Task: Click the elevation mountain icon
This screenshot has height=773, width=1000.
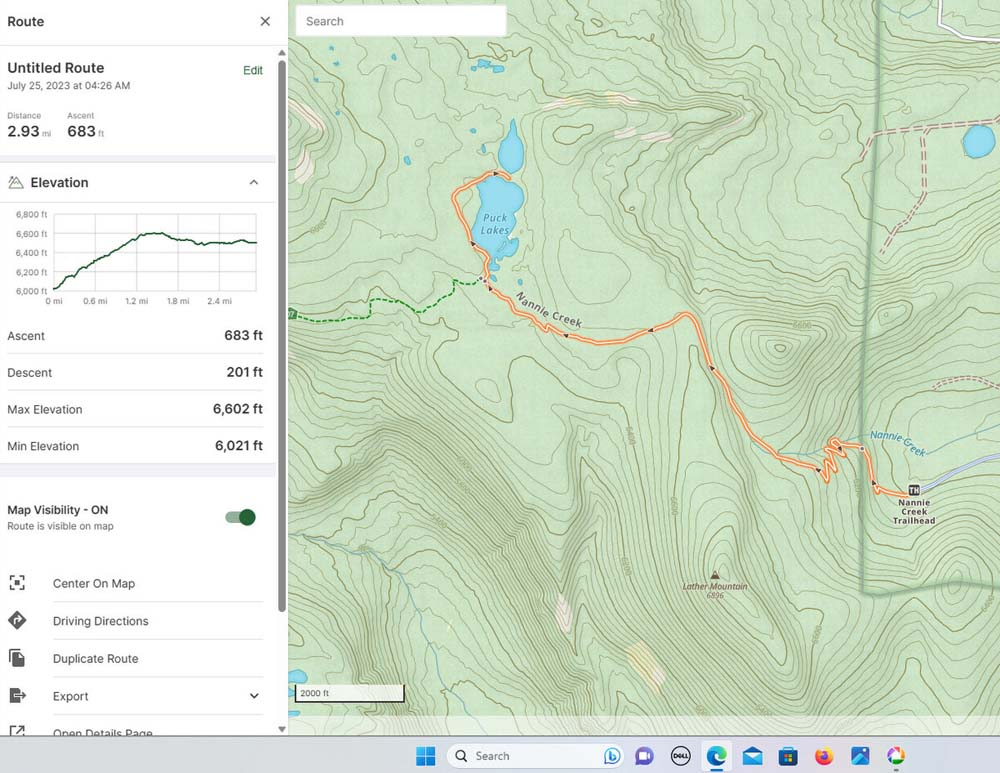Action: (x=16, y=182)
